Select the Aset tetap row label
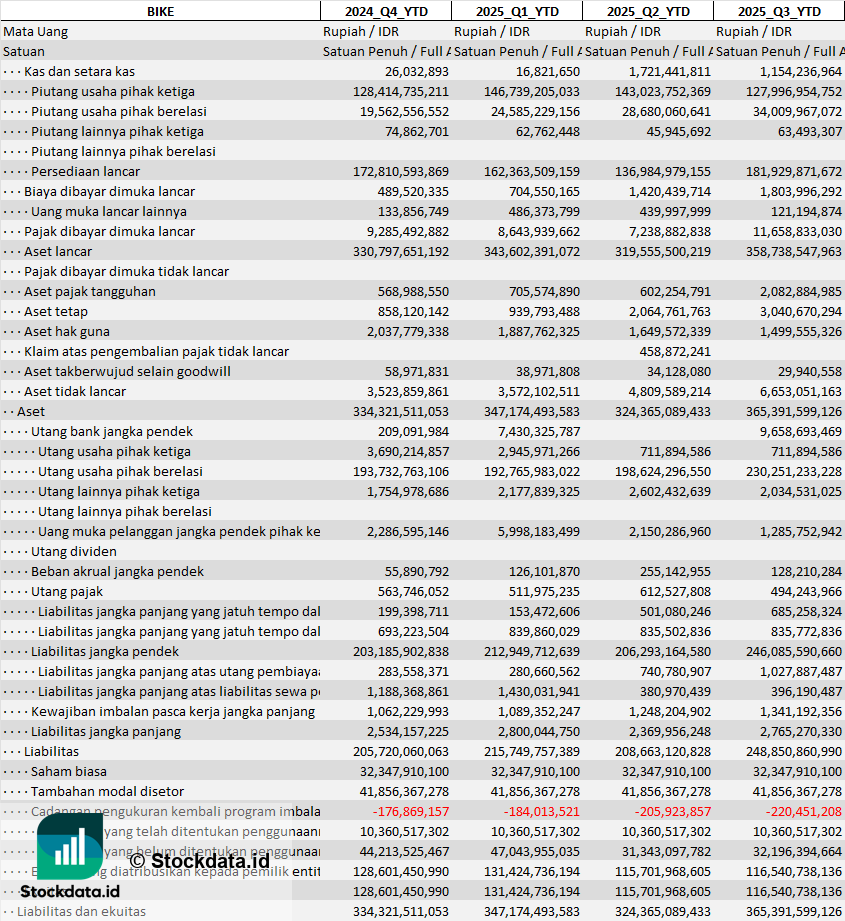Viewport: 845px width, 921px height. click(x=56, y=311)
